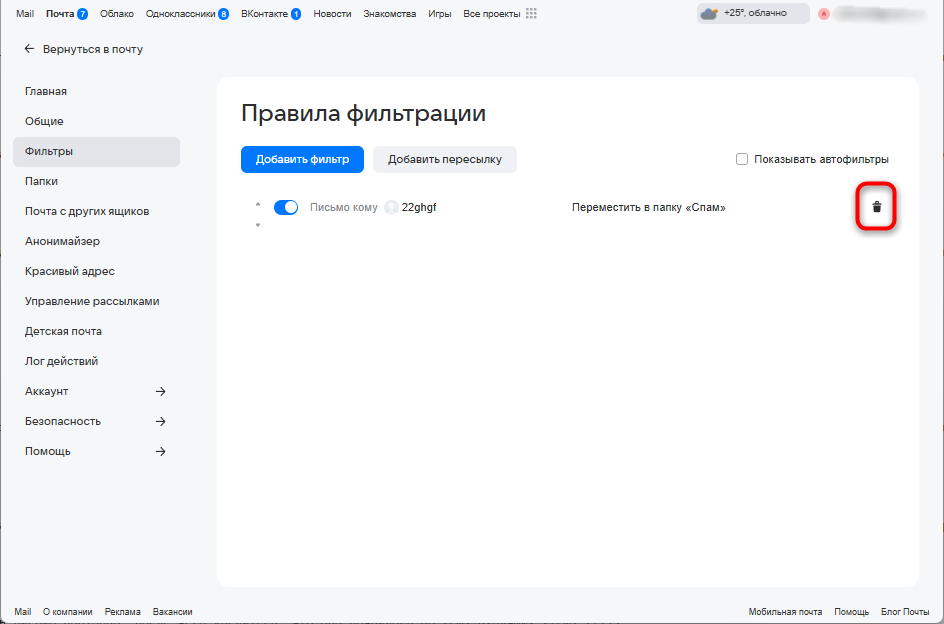The height and width of the screenshot is (624, 944).
Task: Click the Добавить пересылку button
Action: tap(445, 160)
